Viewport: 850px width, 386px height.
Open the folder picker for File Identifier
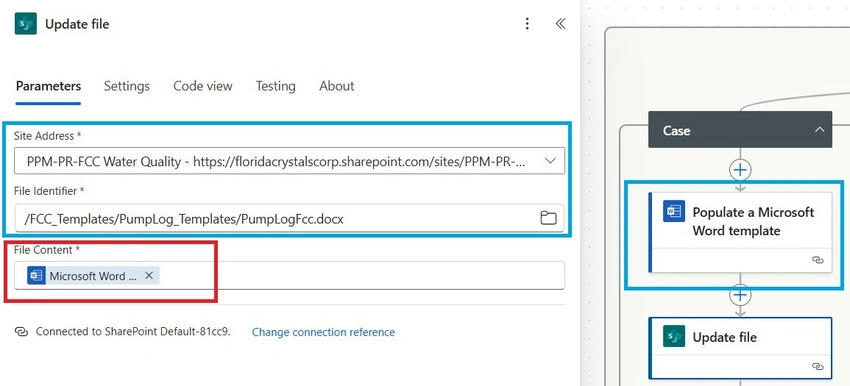click(548, 218)
